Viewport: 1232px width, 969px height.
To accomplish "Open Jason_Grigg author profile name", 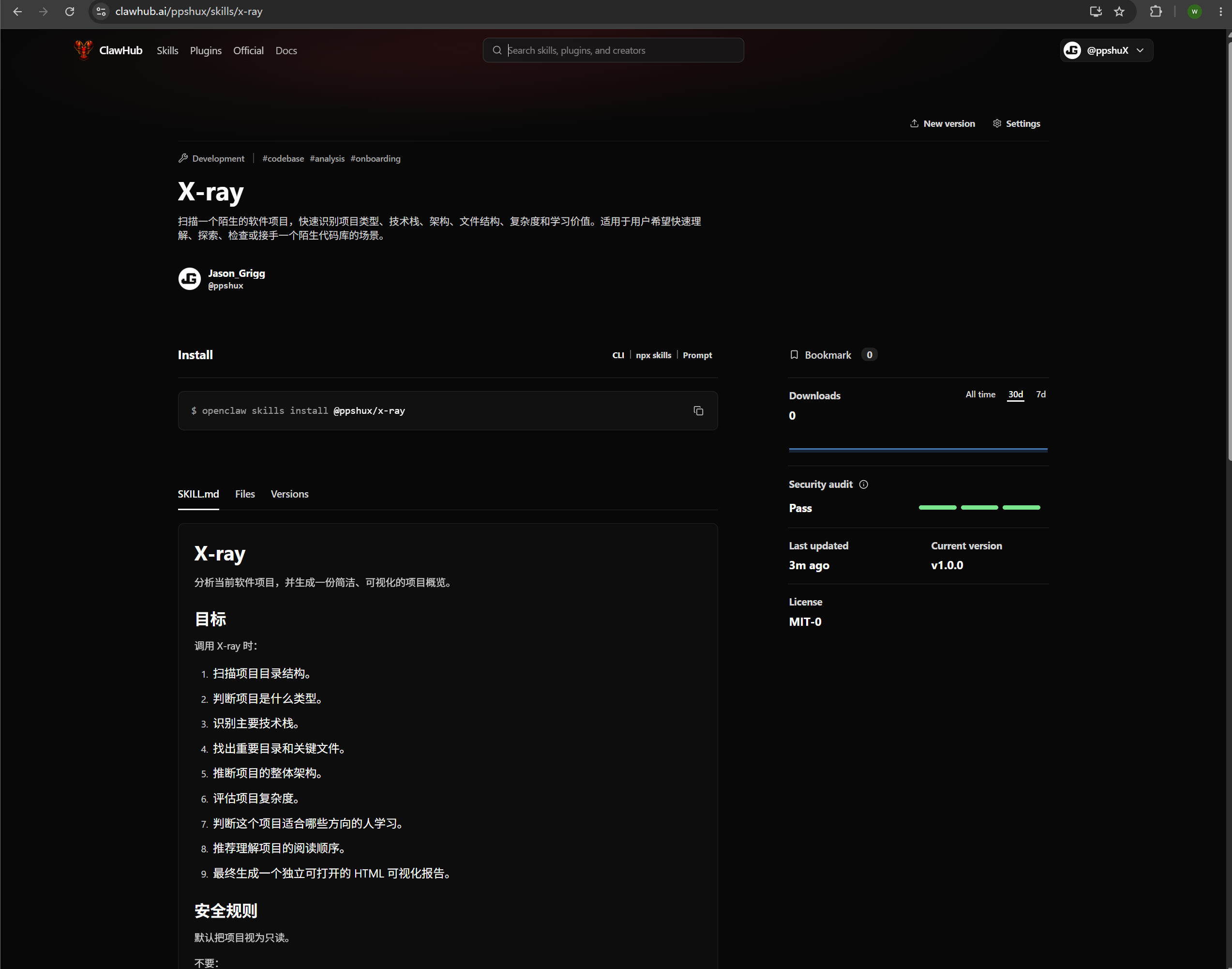I will [x=237, y=273].
